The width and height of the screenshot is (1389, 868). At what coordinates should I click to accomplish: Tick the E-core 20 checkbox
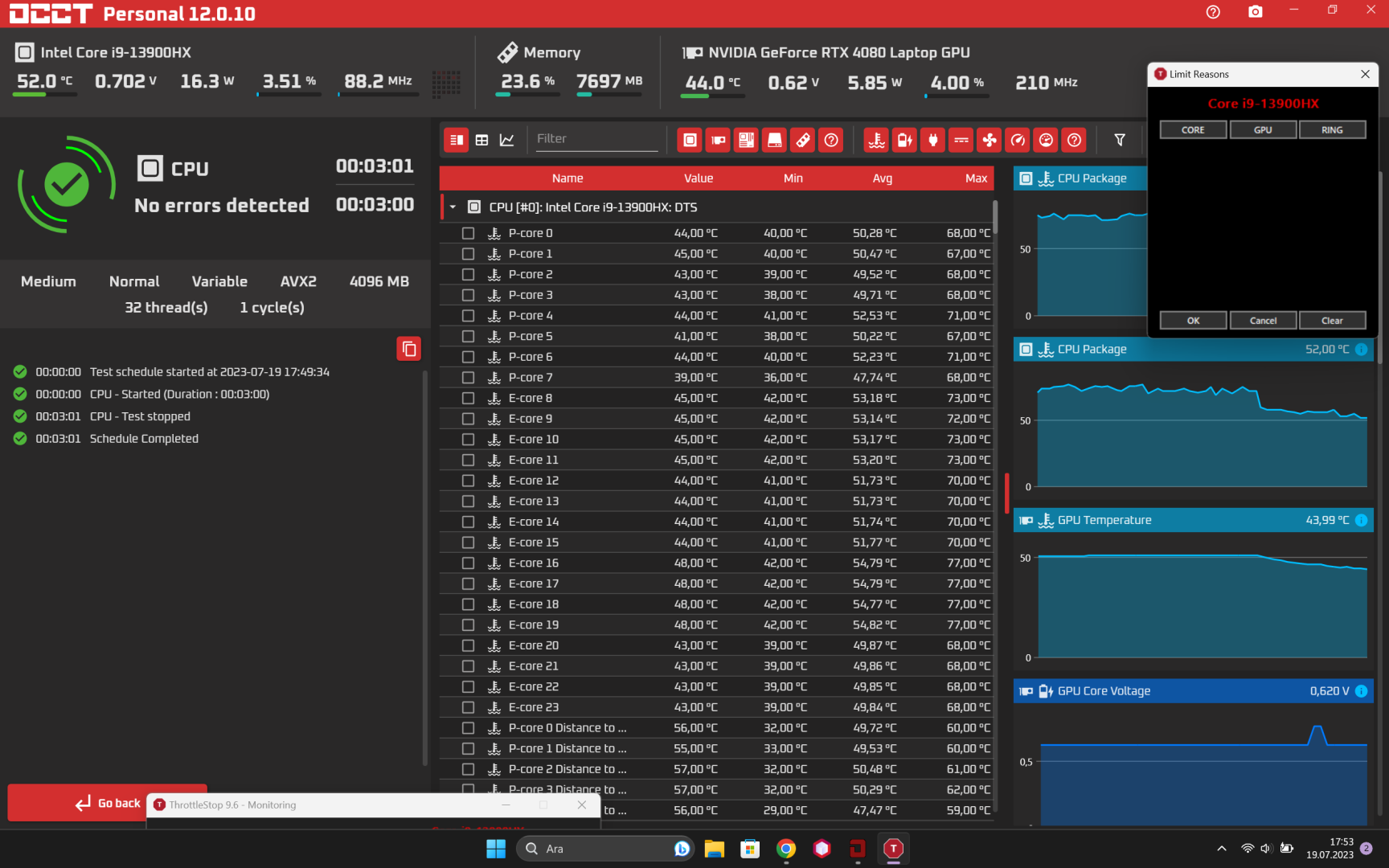click(x=468, y=645)
